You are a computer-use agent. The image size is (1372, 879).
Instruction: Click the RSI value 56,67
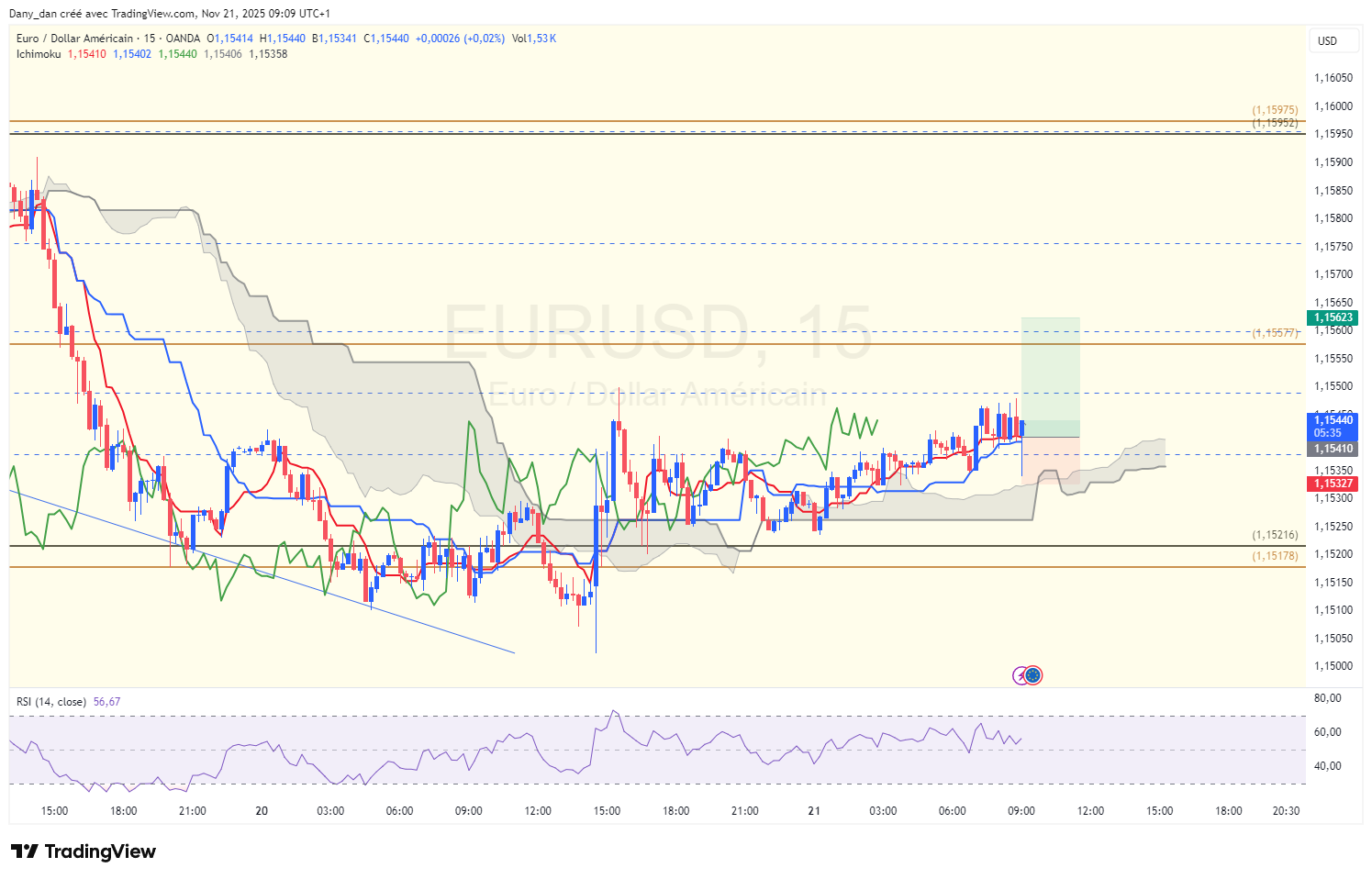pos(107,702)
